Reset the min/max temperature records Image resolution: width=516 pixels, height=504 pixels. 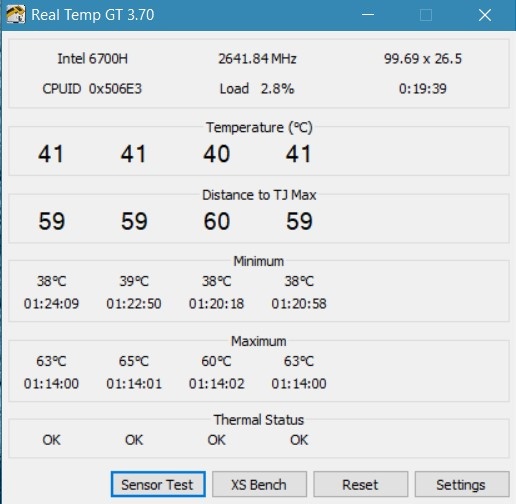pos(361,484)
